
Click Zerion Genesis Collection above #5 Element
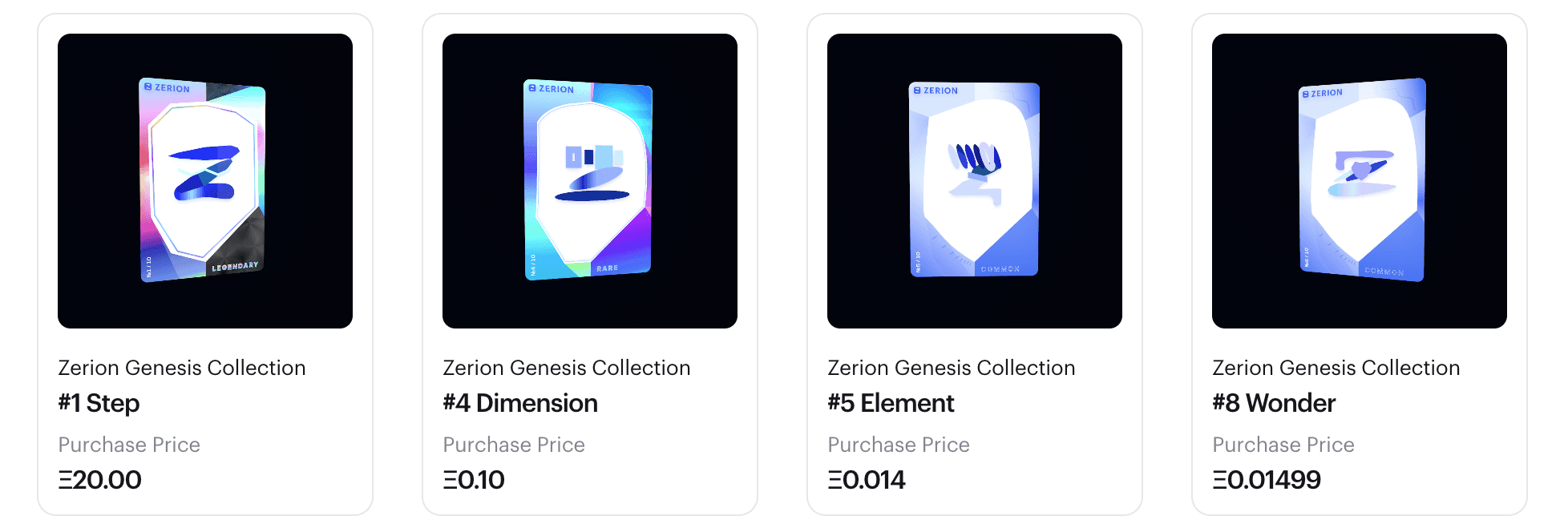point(952,368)
